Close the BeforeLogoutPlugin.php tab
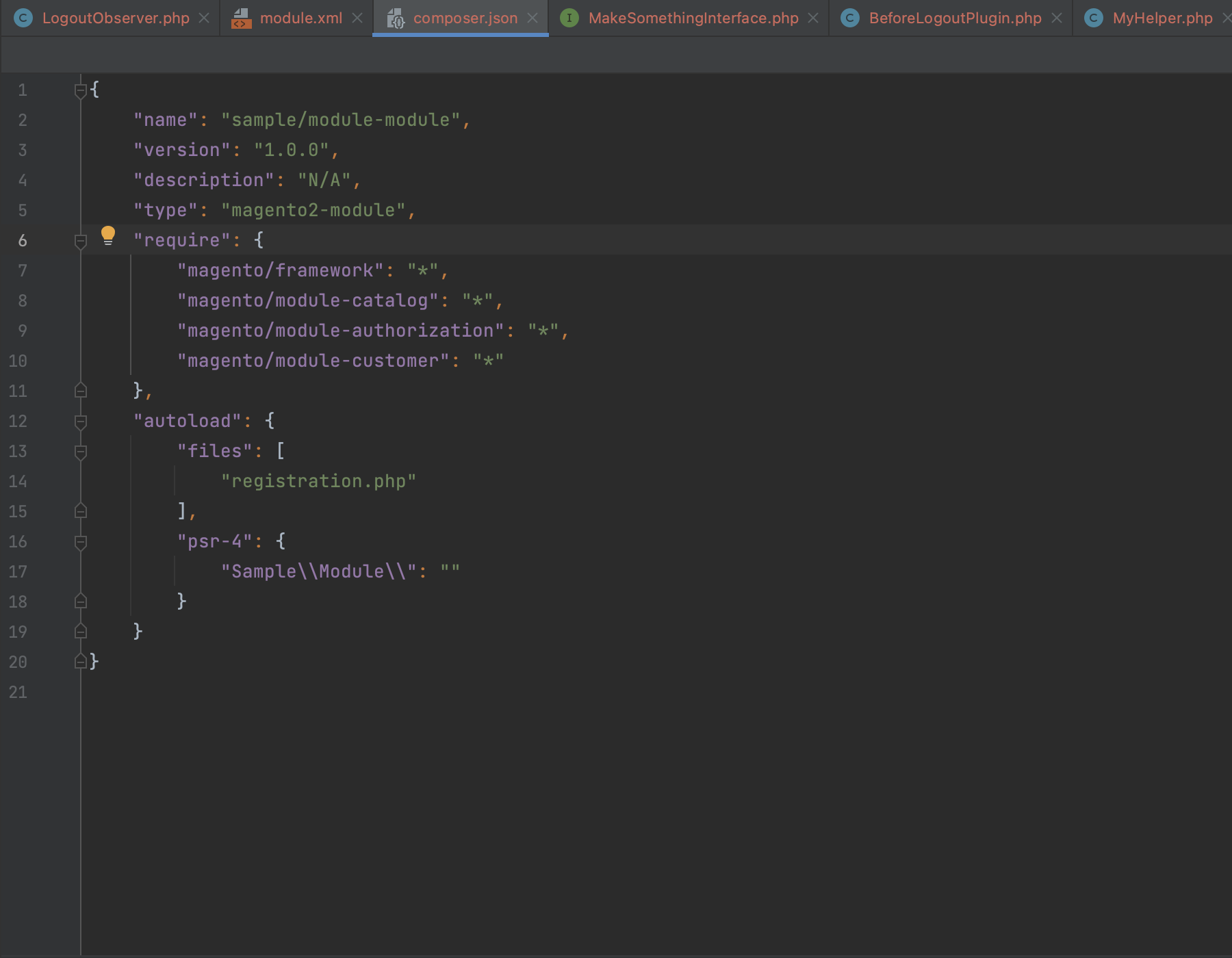Image resolution: width=1232 pixels, height=958 pixels. tap(1057, 18)
